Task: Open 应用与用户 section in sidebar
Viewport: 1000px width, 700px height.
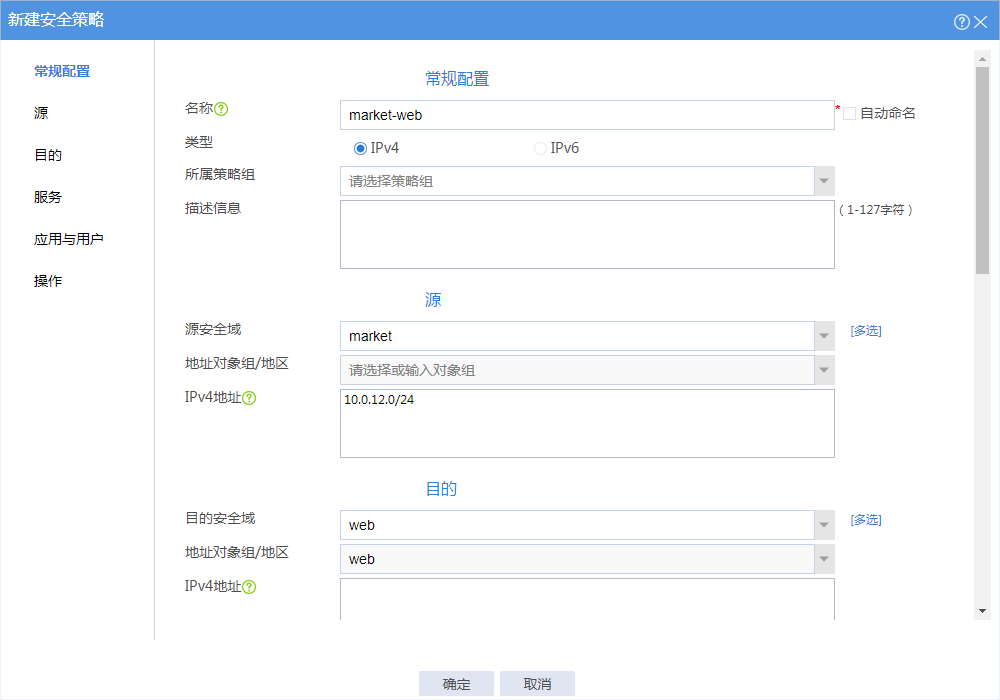Action: click(69, 239)
